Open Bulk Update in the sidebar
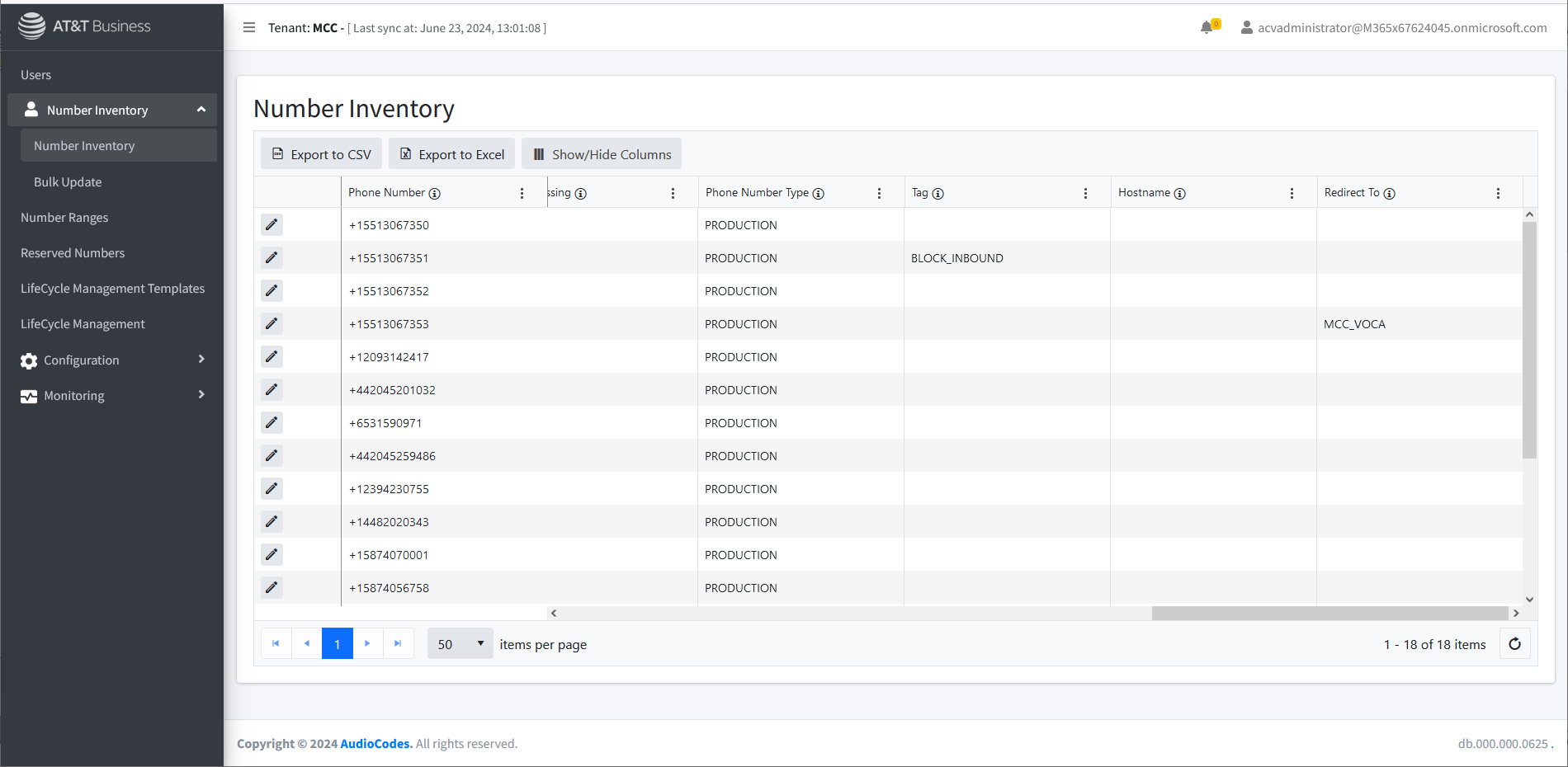 (x=68, y=182)
